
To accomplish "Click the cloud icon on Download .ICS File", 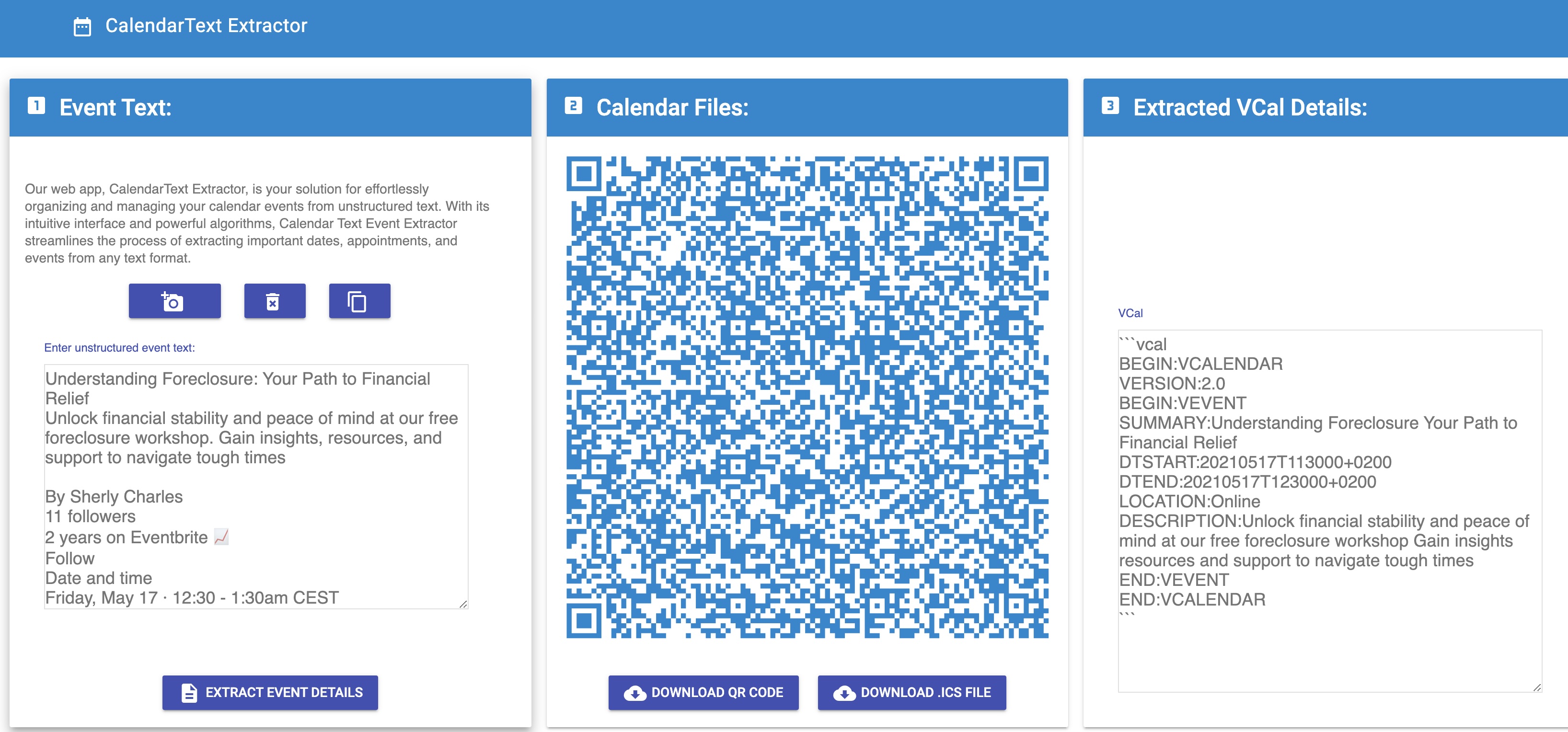I will coord(844,693).
